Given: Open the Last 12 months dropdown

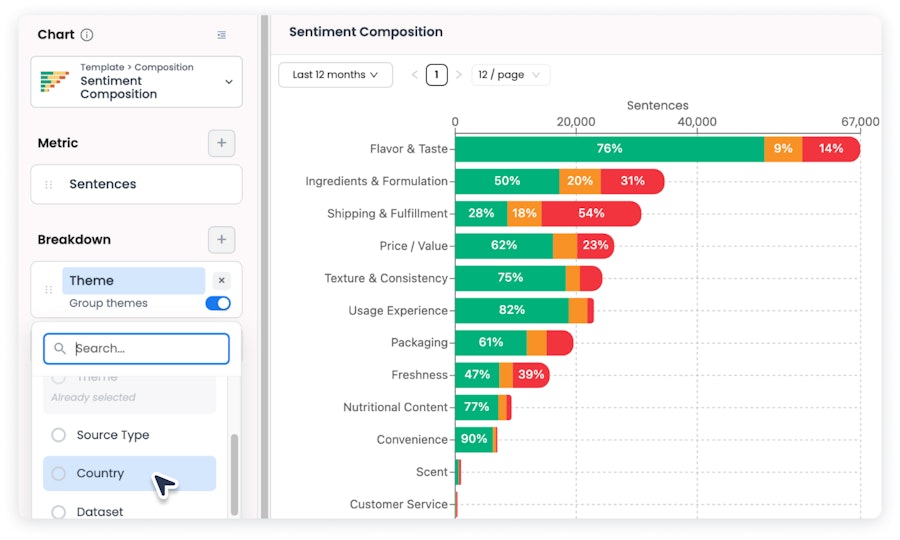Looking at the screenshot, I should [336, 75].
